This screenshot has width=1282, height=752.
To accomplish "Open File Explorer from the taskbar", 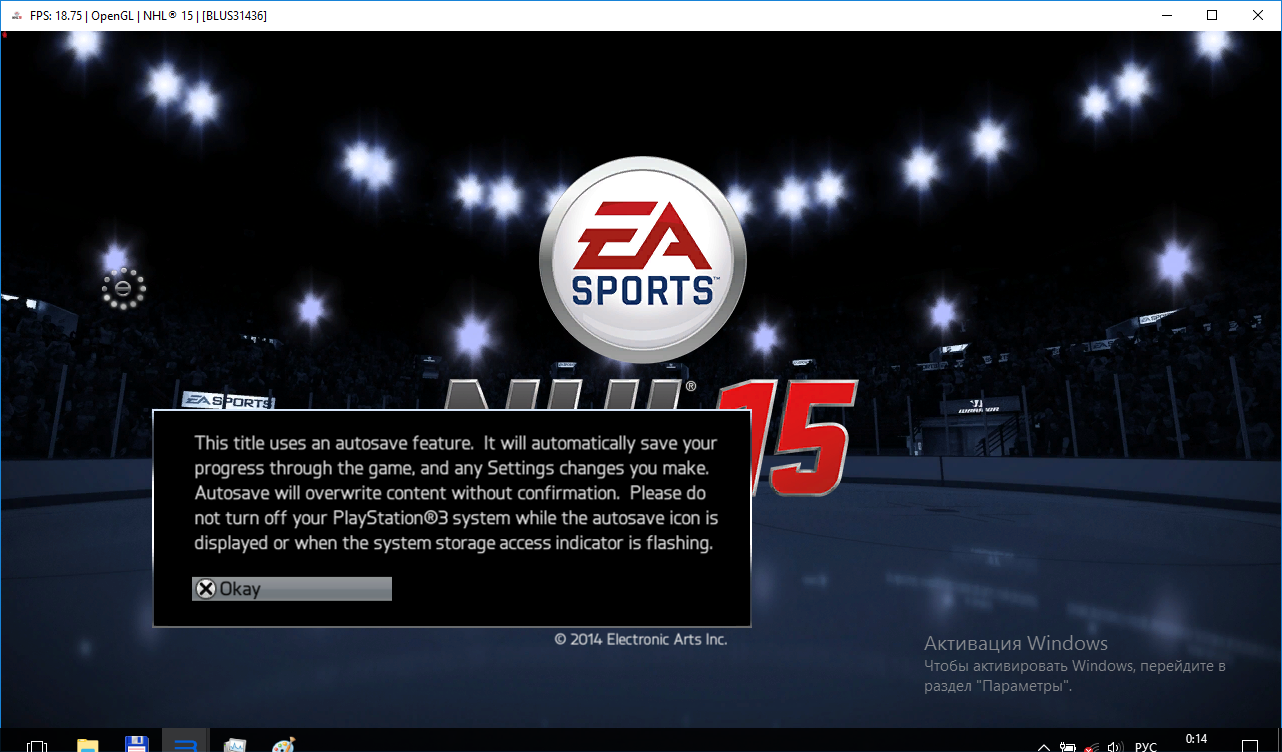I will tap(88, 745).
